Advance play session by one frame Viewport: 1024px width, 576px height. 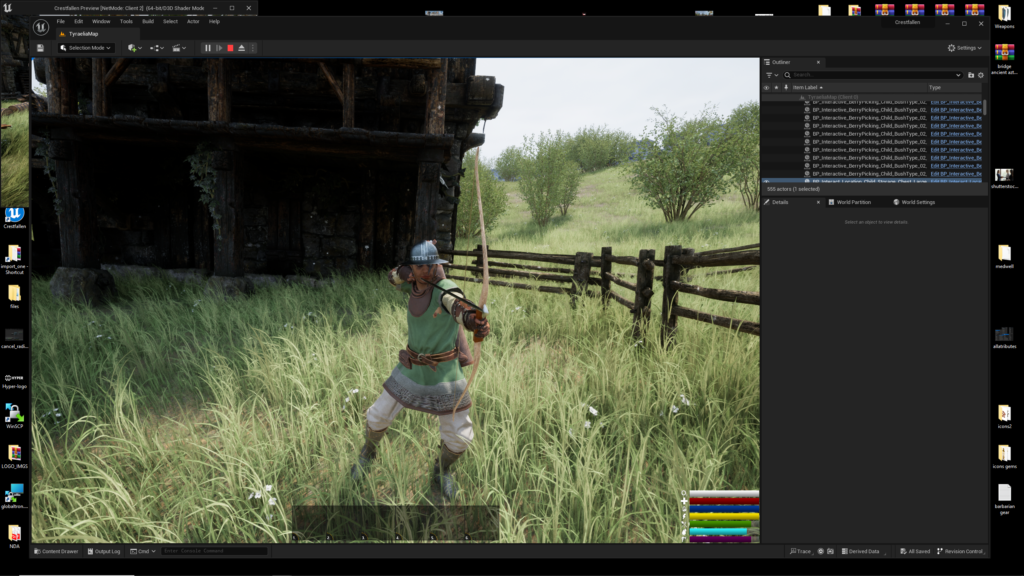click(219, 48)
